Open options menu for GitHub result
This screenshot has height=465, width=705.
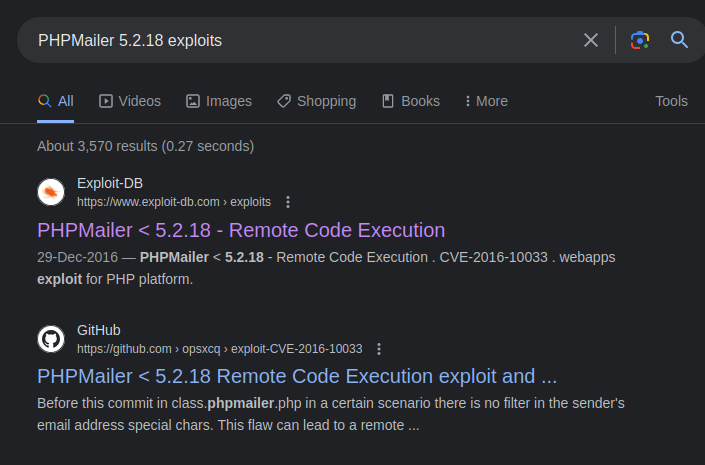pos(379,349)
